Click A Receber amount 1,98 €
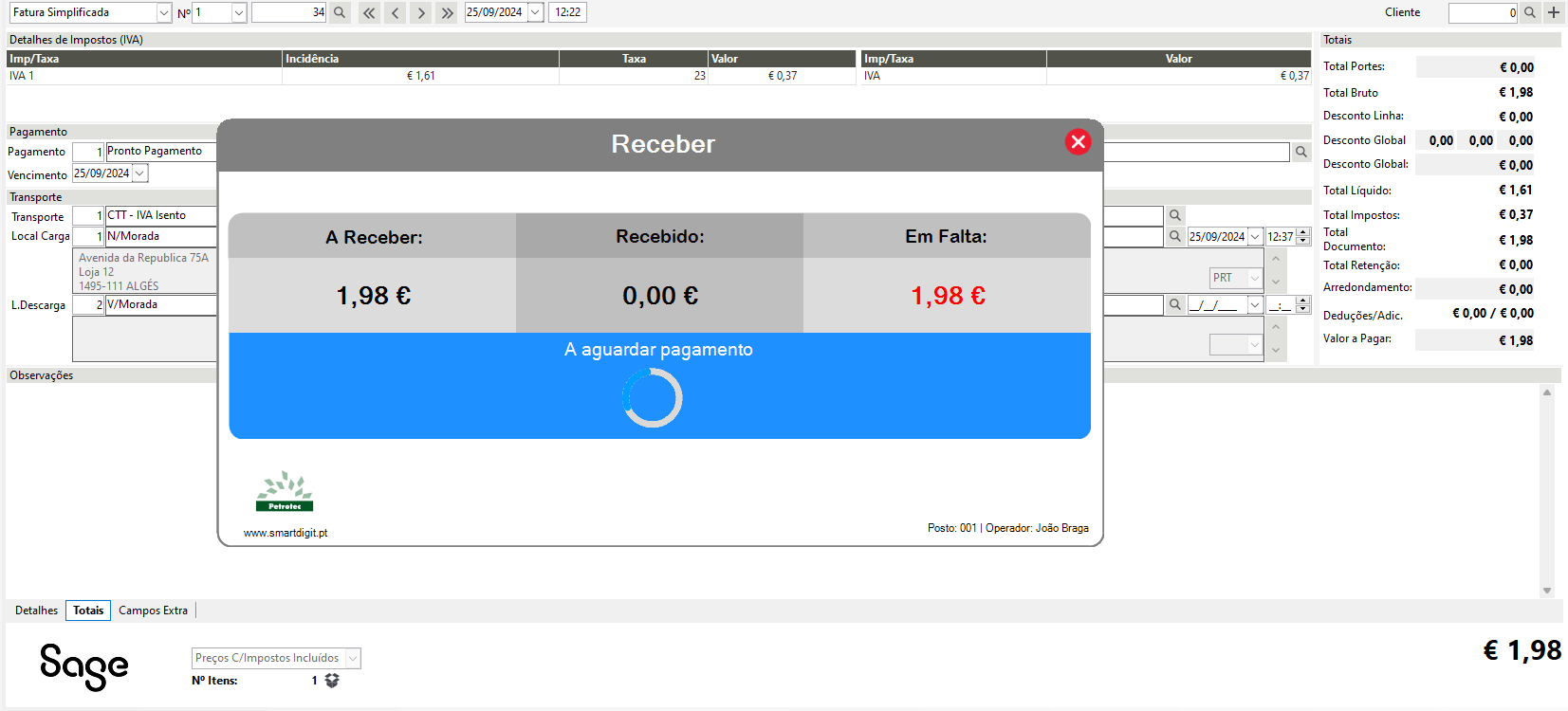The height and width of the screenshot is (711, 1568). click(374, 296)
